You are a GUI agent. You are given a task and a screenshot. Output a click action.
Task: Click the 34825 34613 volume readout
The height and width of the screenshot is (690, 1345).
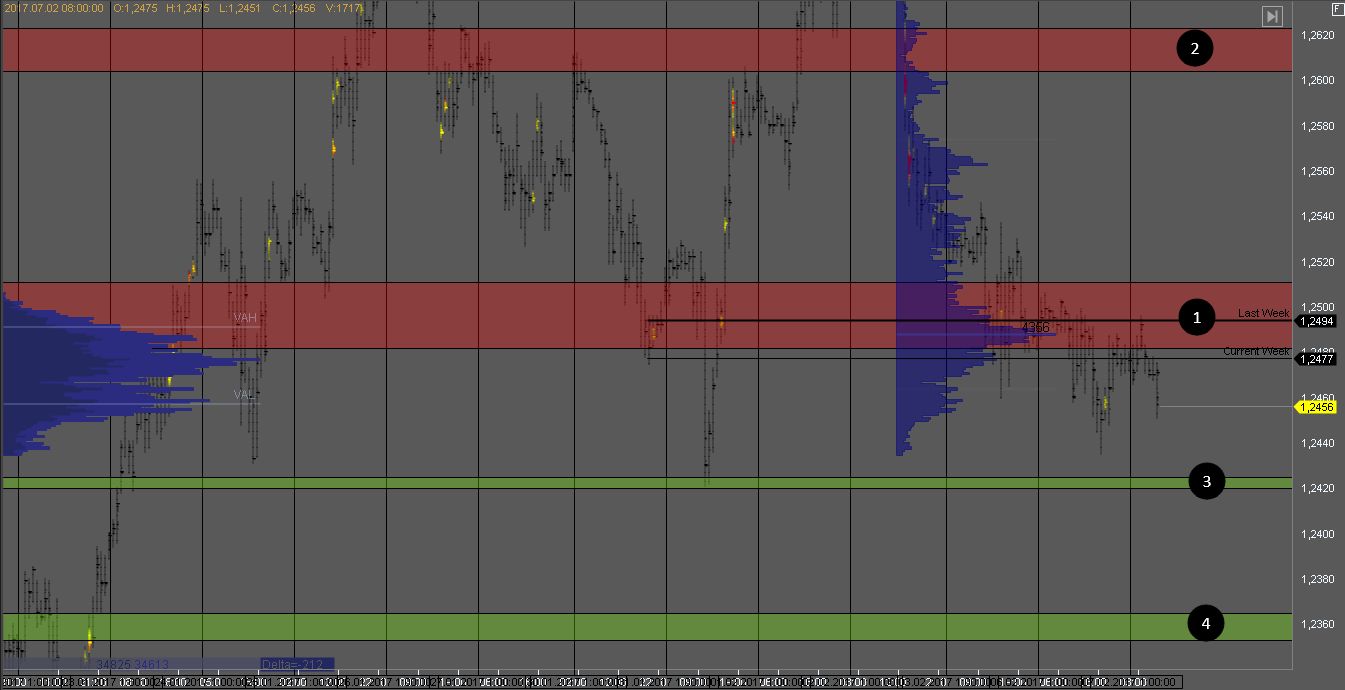click(132, 663)
